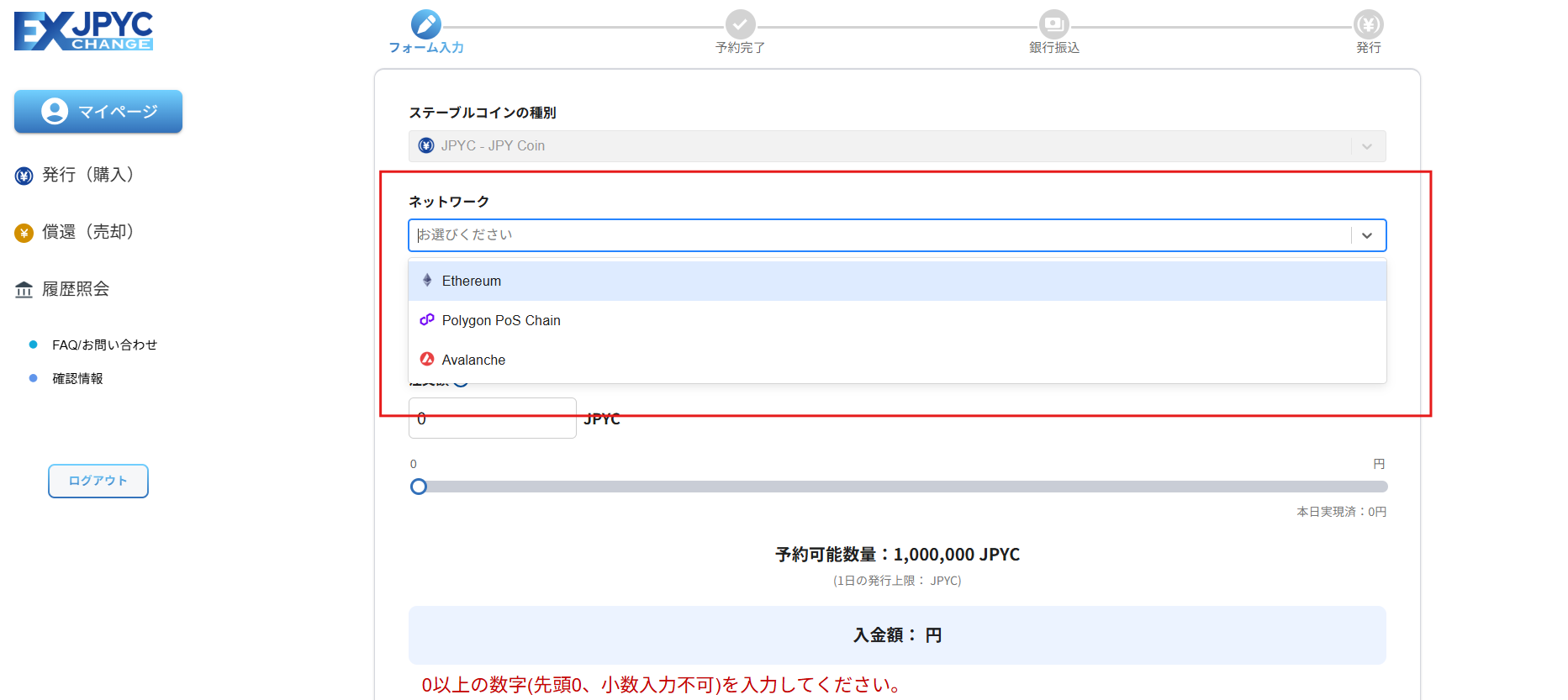Click the amount slider handle
The height and width of the screenshot is (700, 1568).
[x=419, y=487]
